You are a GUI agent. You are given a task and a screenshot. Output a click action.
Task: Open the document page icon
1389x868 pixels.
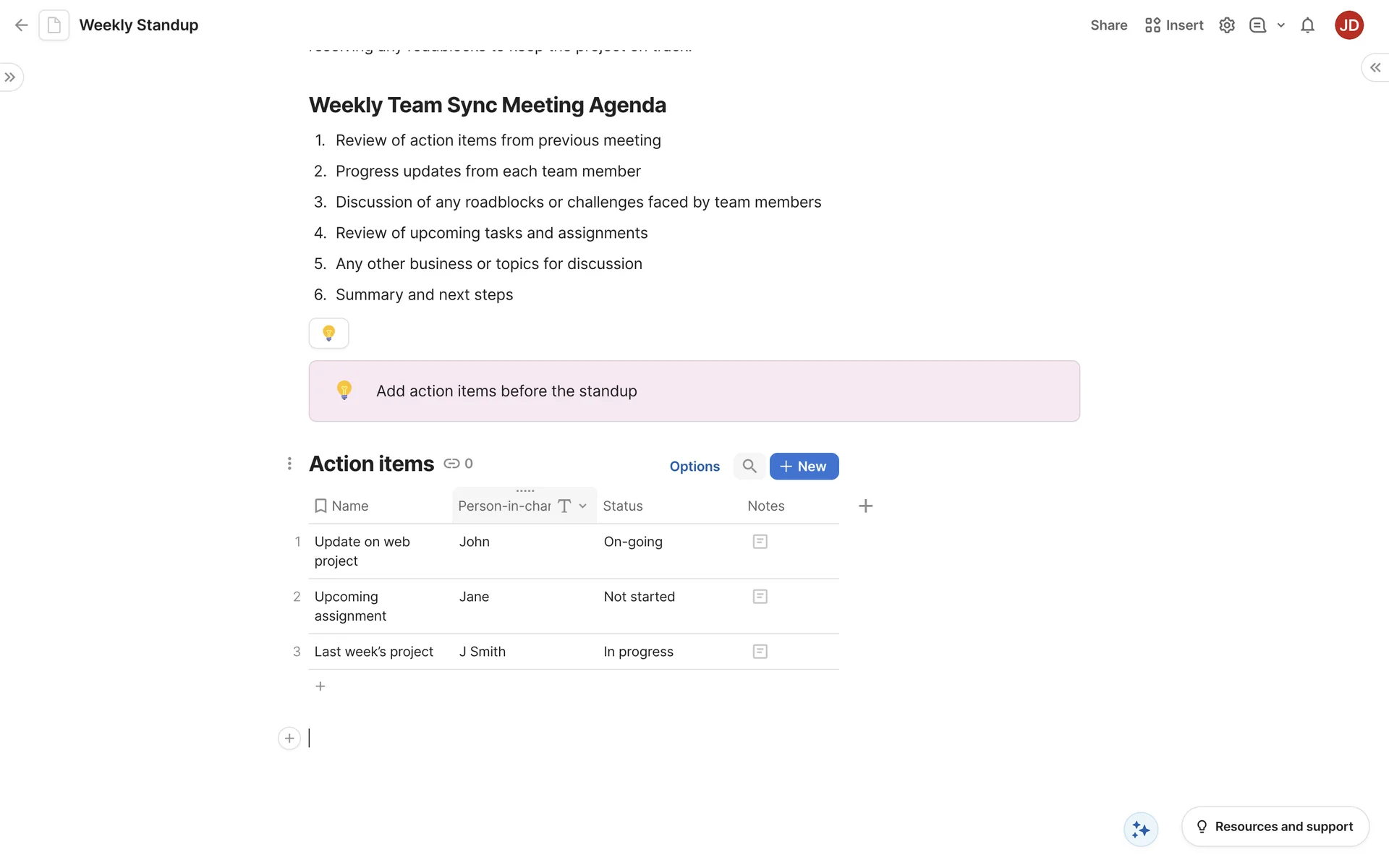pyautogui.click(x=54, y=25)
